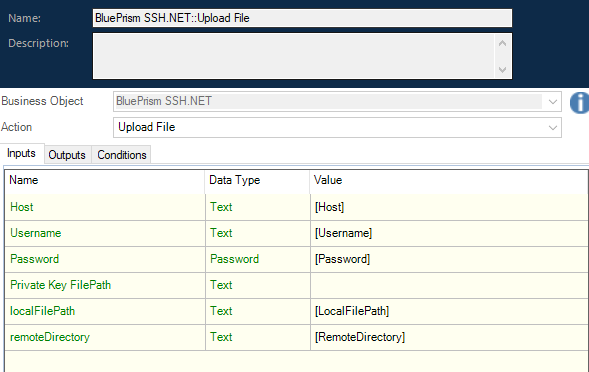This screenshot has height=372, width=589.
Task: Expand the Action dropdown showing Upload File
Action: tap(337, 127)
